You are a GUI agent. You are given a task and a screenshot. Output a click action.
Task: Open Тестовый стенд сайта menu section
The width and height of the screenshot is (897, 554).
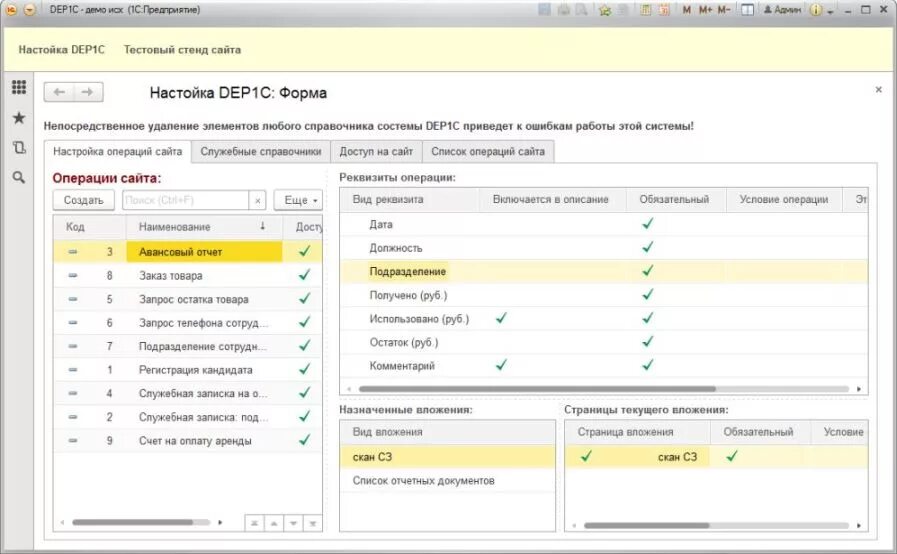click(182, 50)
